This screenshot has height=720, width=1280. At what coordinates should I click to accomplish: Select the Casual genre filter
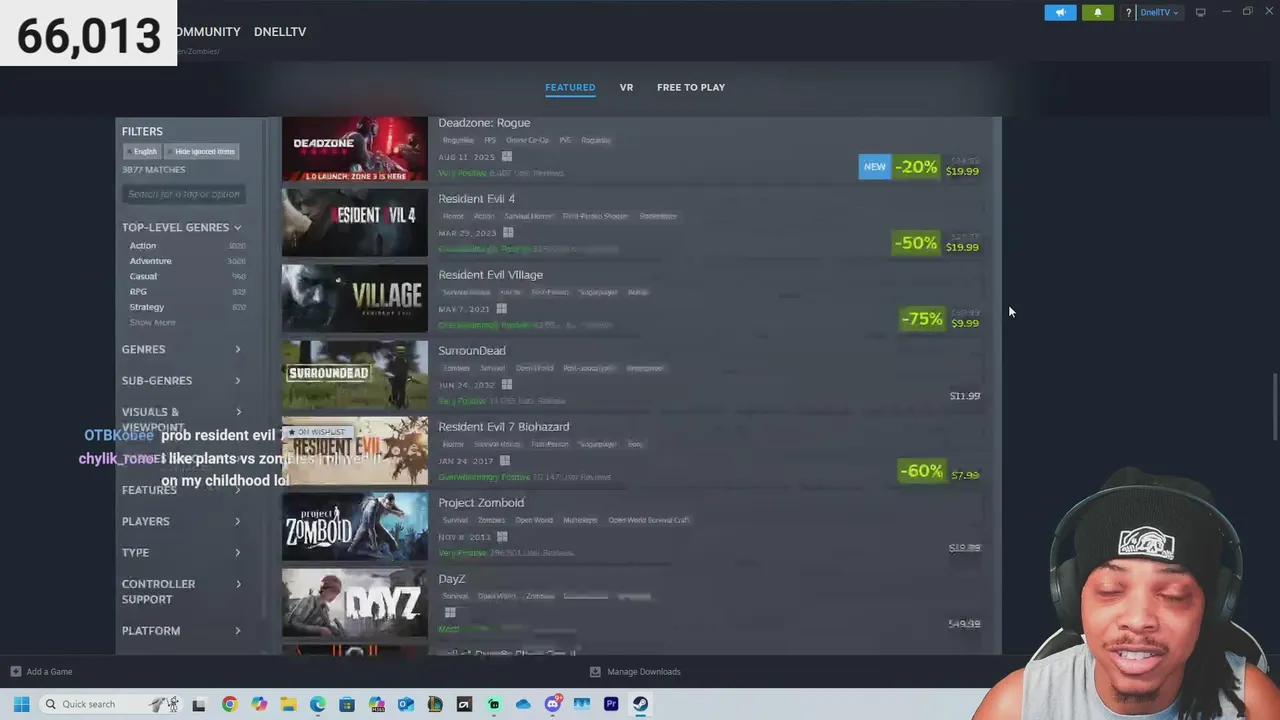tap(143, 276)
